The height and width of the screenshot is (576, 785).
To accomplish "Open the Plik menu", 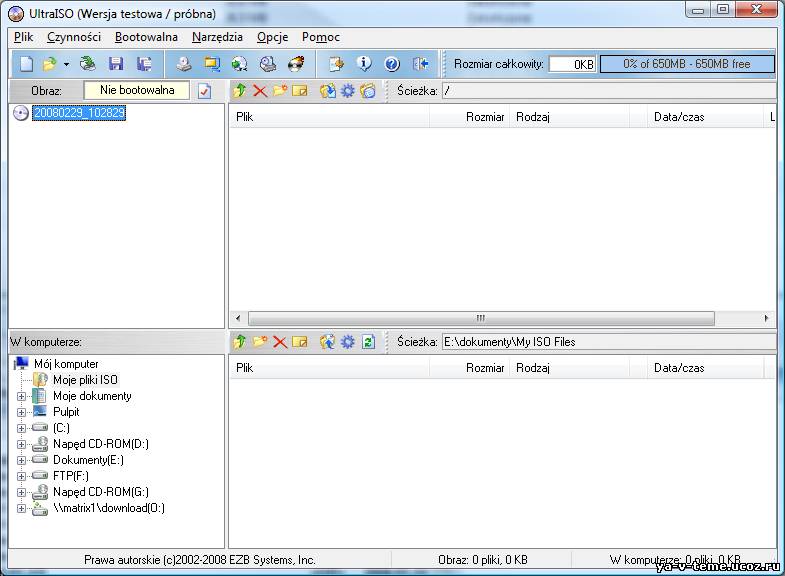I will pos(24,37).
